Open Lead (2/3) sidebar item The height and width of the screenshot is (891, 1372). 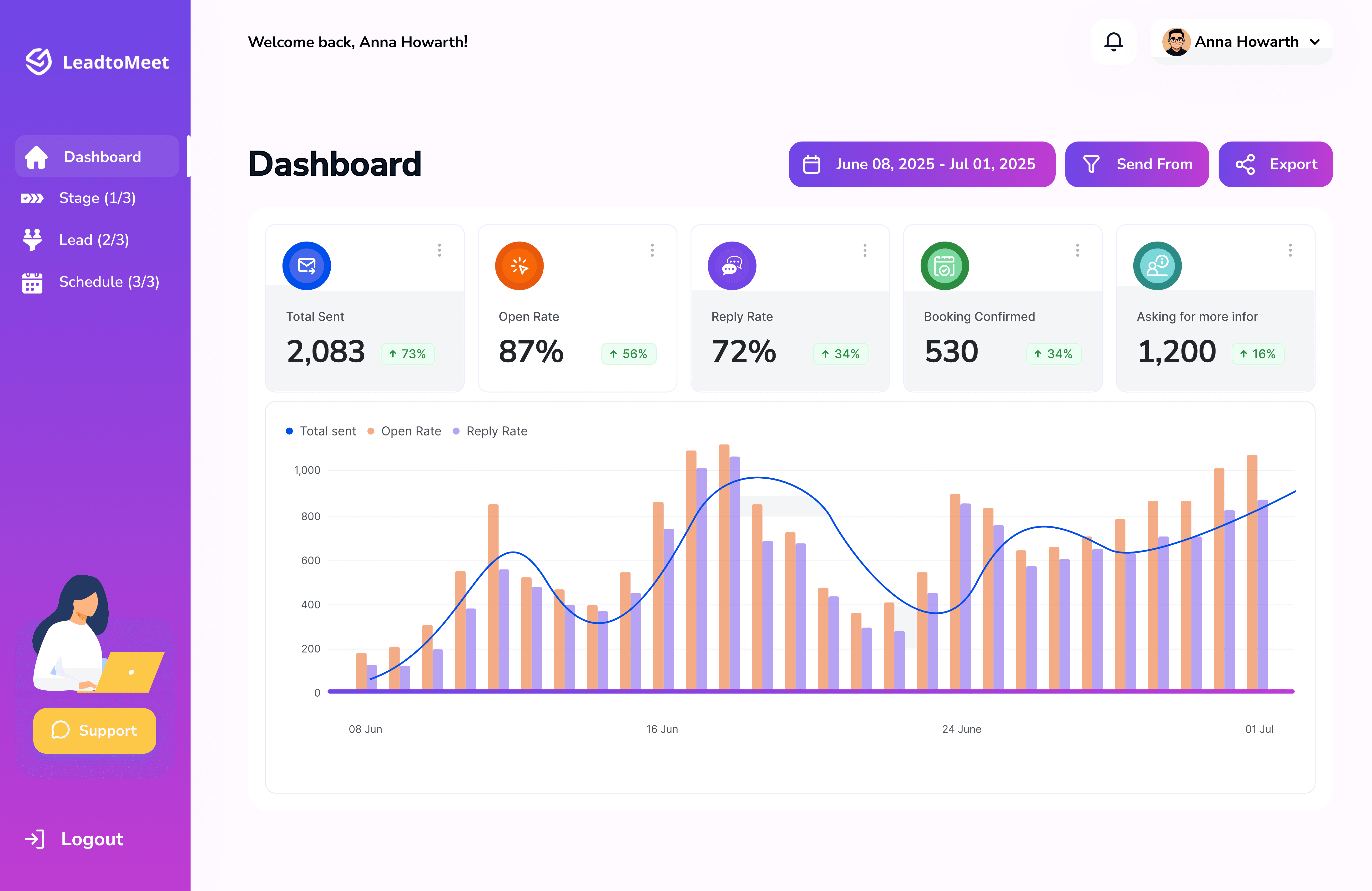(75, 240)
